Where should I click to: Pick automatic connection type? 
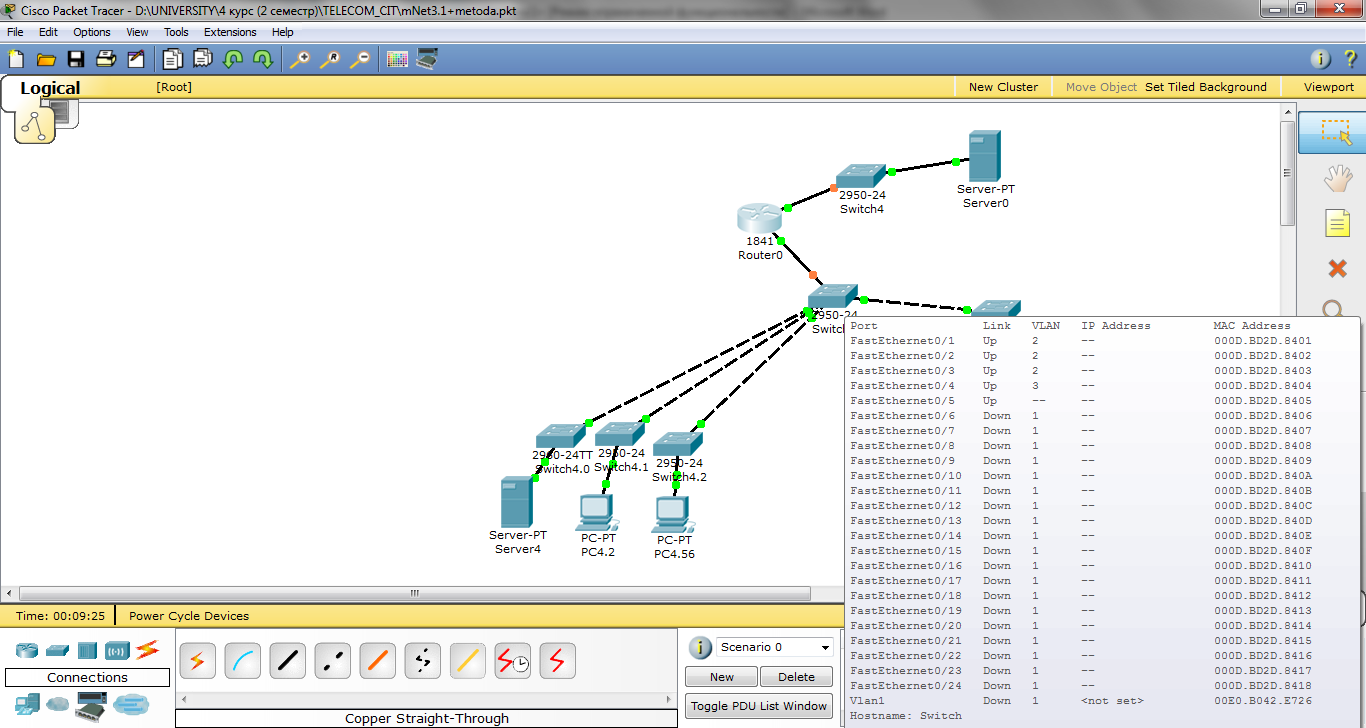(197, 660)
